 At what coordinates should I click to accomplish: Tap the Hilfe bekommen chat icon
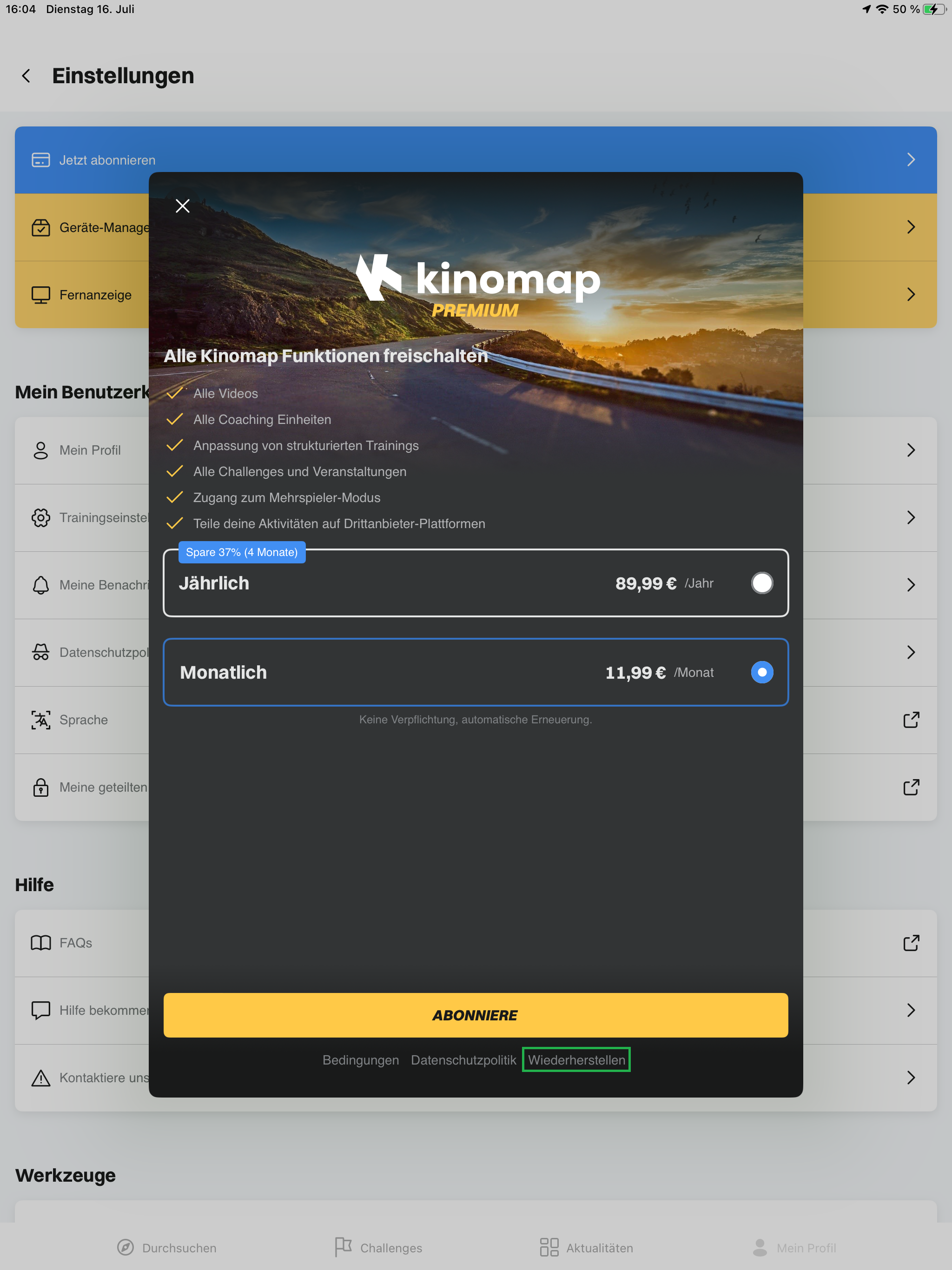click(41, 1011)
